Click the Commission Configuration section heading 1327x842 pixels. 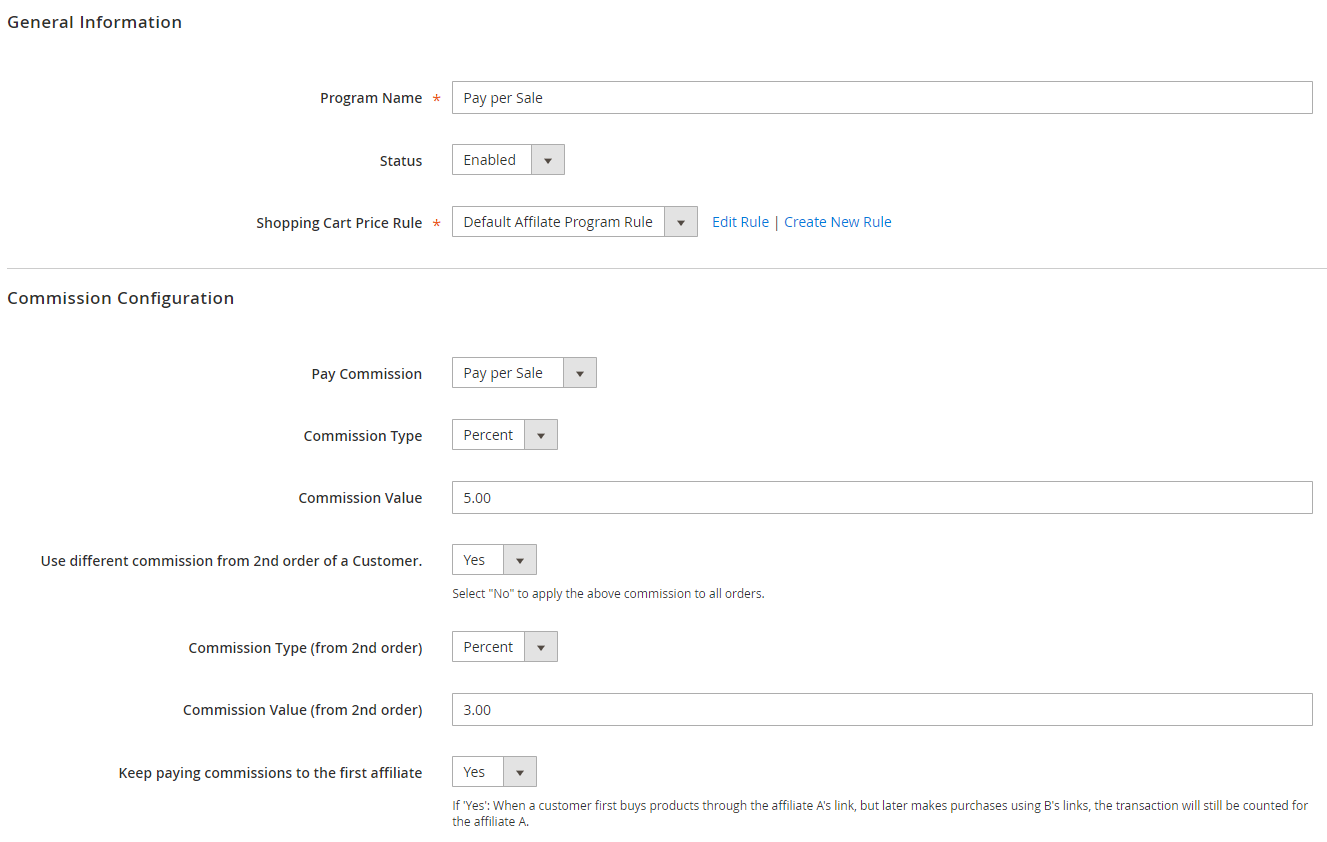coord(121,298)
